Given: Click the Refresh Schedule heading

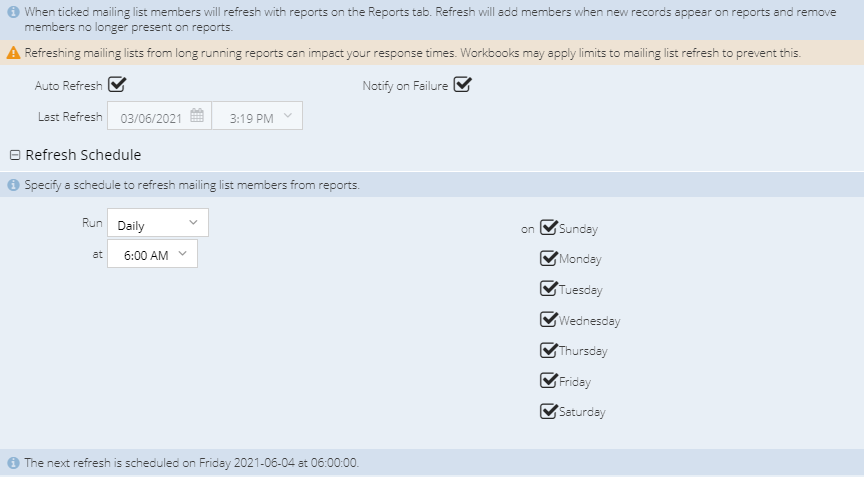Looking at the screenshot, I should pos(83,155).
